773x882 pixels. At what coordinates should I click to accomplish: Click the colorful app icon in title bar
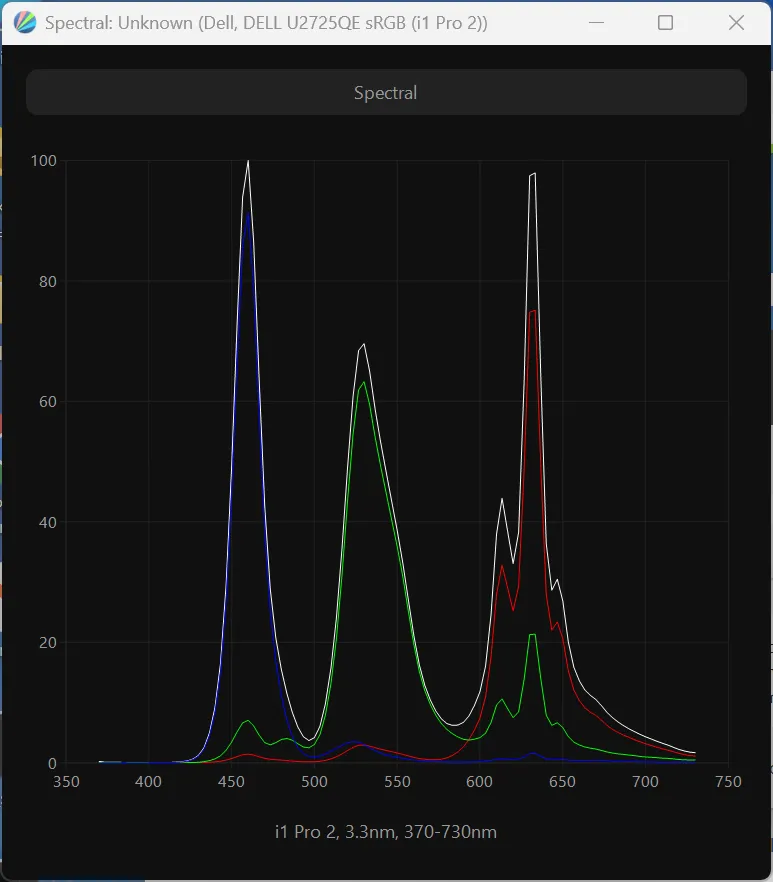26,23
